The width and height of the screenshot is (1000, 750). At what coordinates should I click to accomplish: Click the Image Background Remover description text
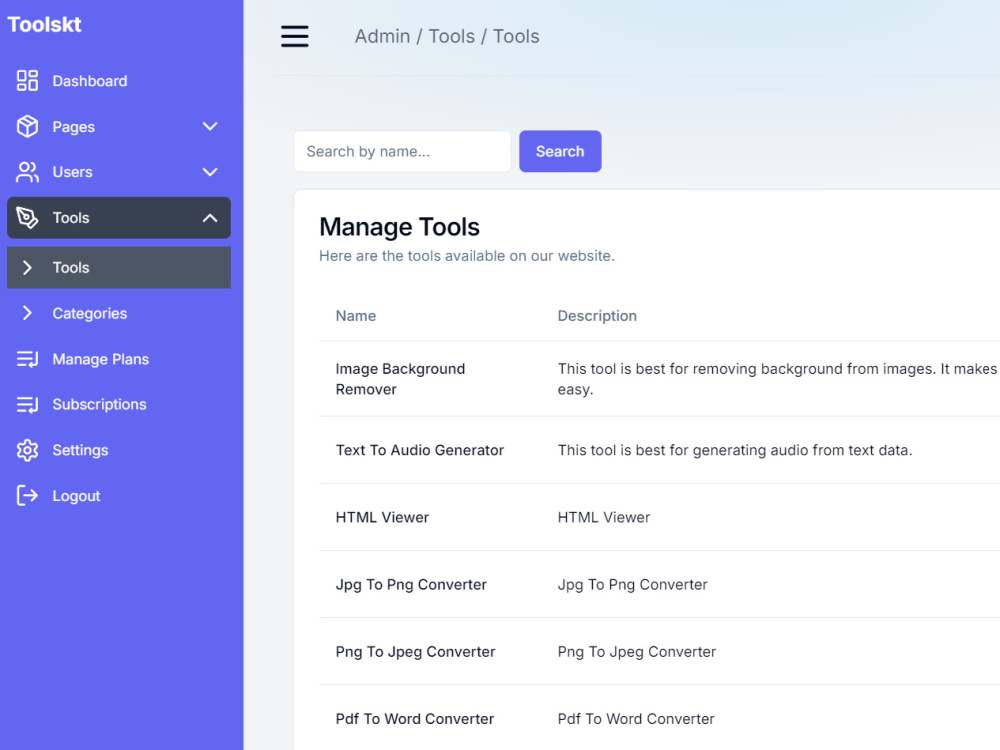point(778,379)
